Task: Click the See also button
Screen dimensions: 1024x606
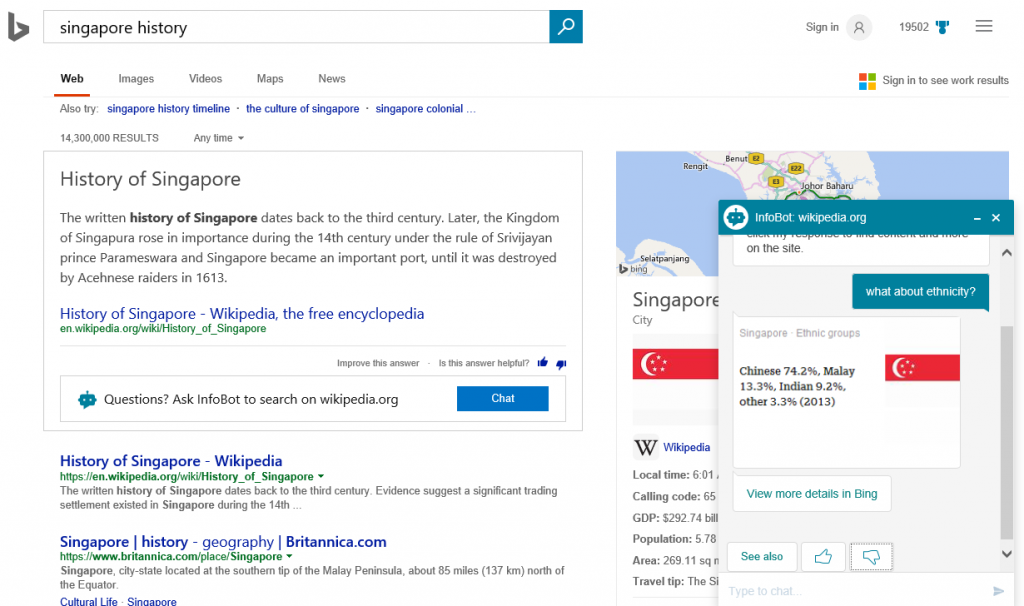Action: click(x=761, y=556)
